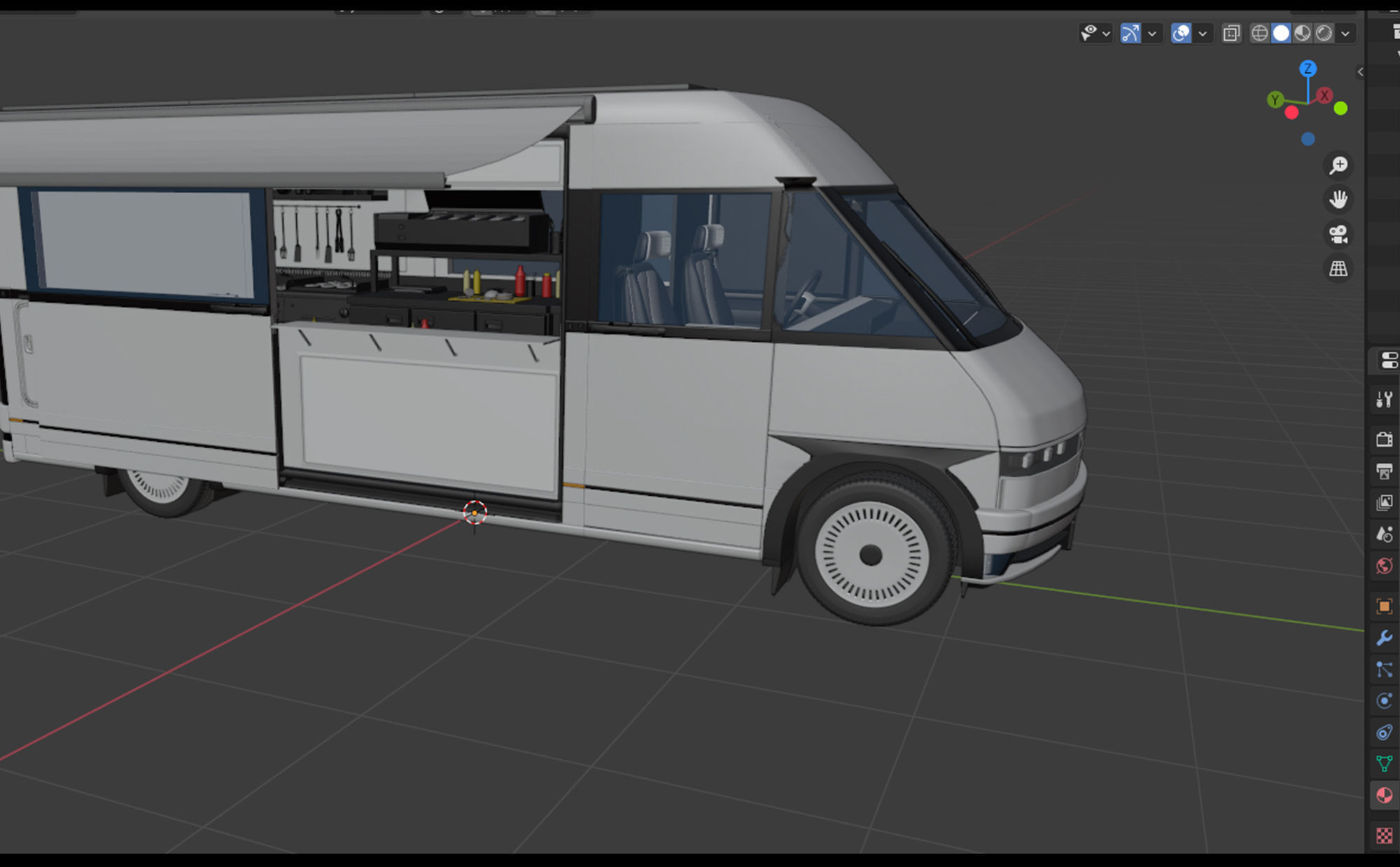Select the hanging utensils rack
Screen dimensions: 1400x867
[x=318, y=233]
